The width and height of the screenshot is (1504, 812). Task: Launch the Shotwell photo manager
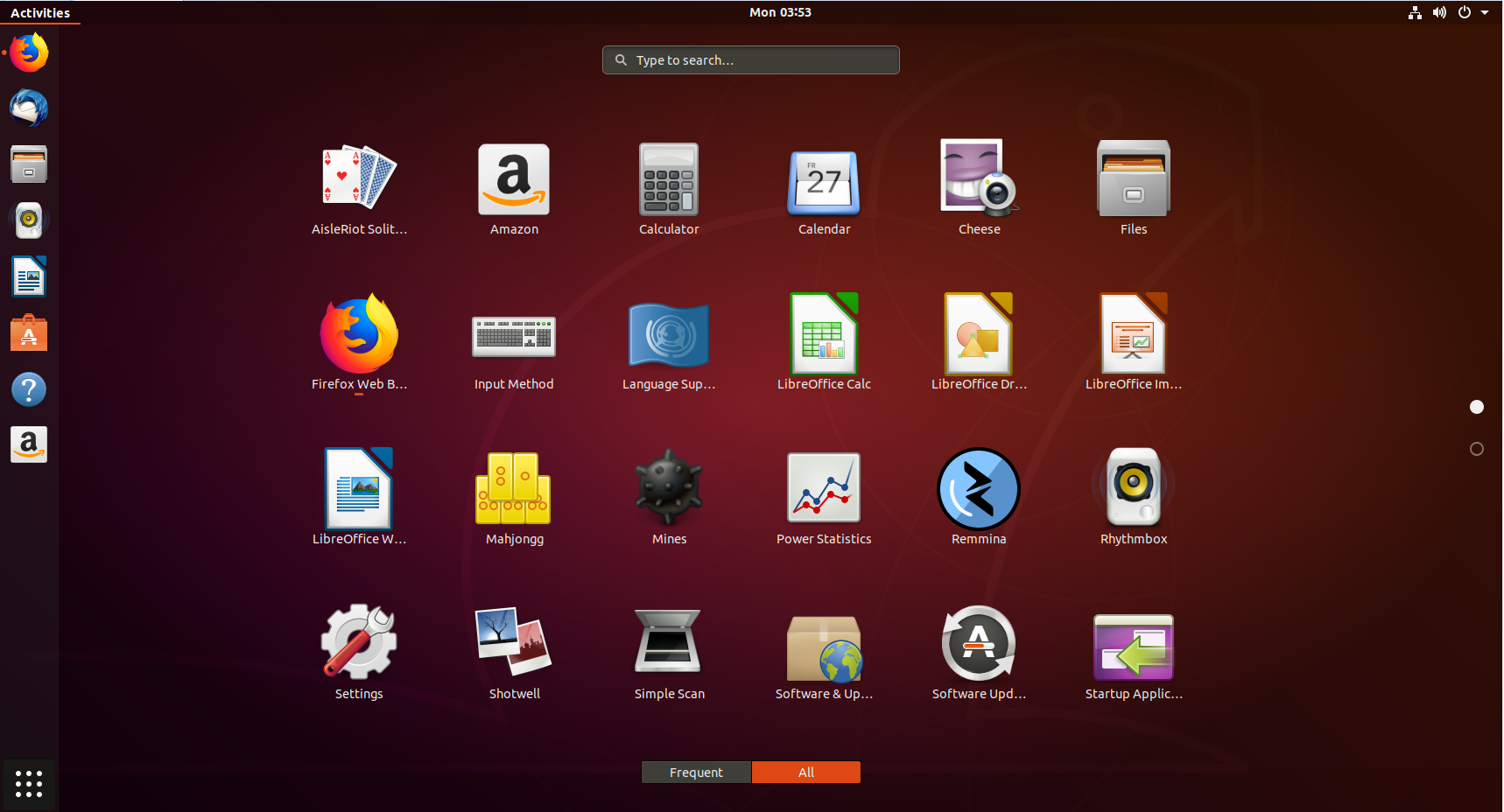point(514,643)
